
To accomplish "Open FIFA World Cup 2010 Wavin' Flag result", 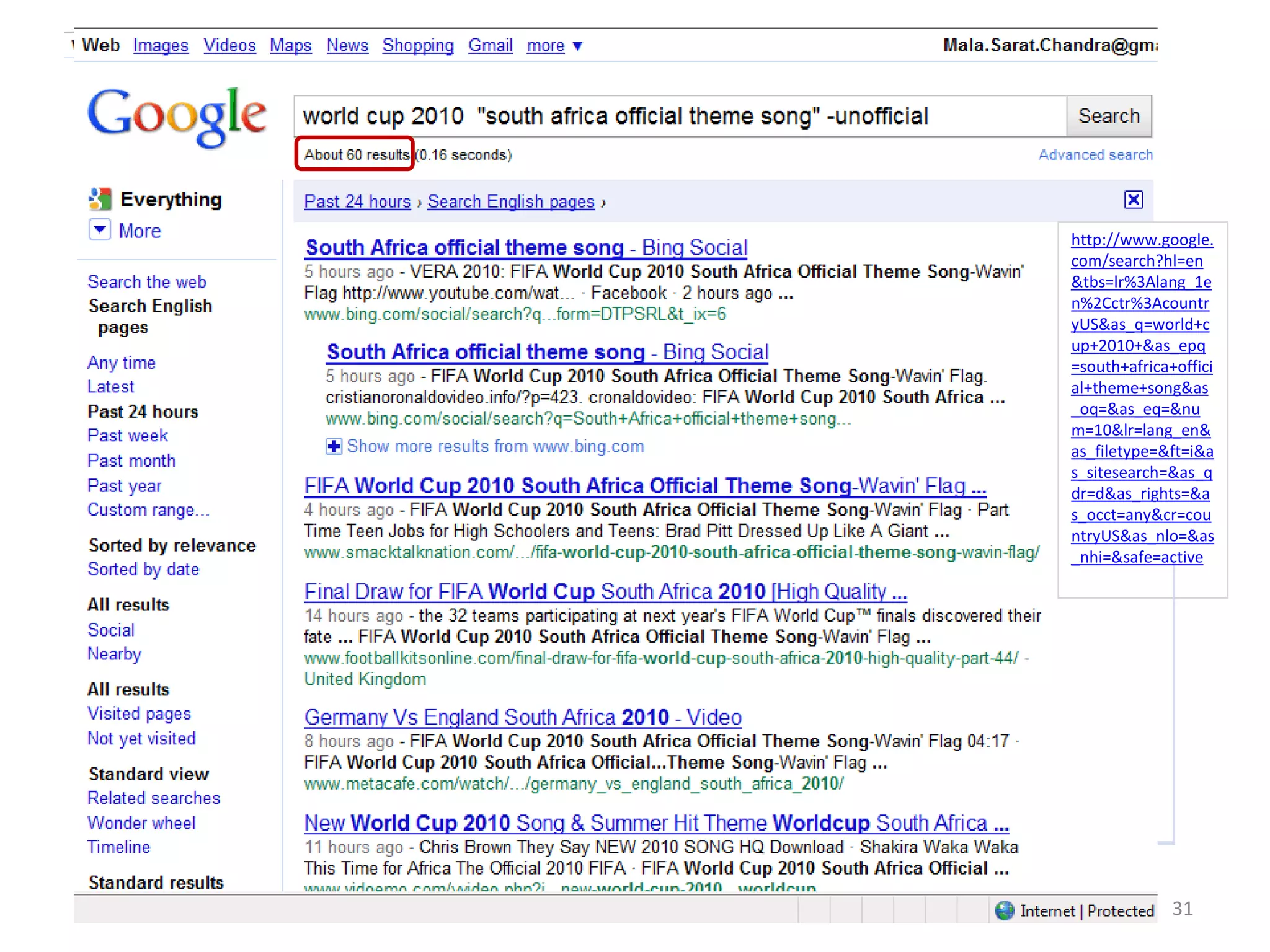I will pyautogui.click(x=645, y=486).
